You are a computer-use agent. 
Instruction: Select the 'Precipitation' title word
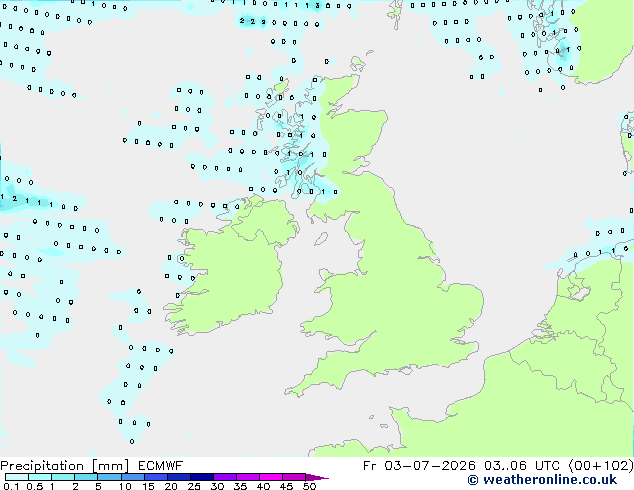click(x=42, y=466)
